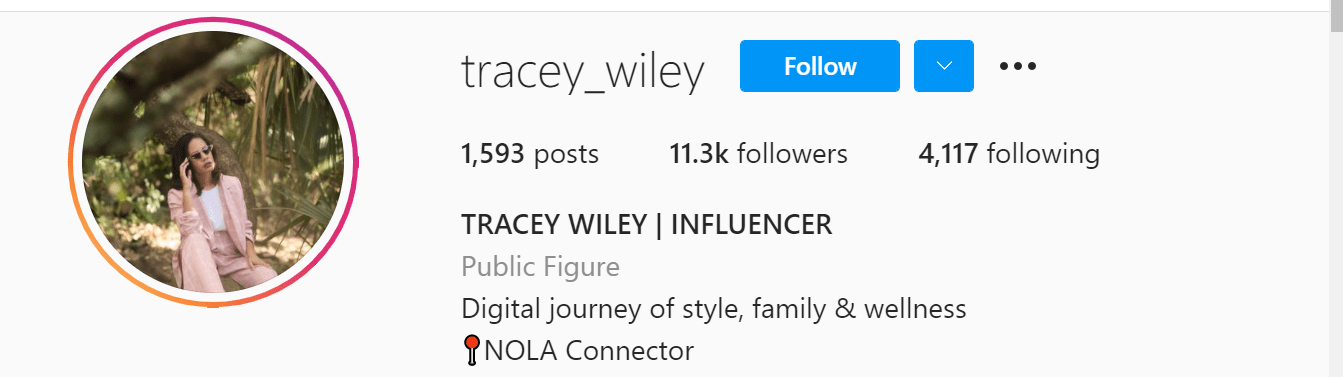The width and height of the screenshot is (1343, 377).
Task: Expand suggested accounts with the chevron button
Action: click(944, 66)
